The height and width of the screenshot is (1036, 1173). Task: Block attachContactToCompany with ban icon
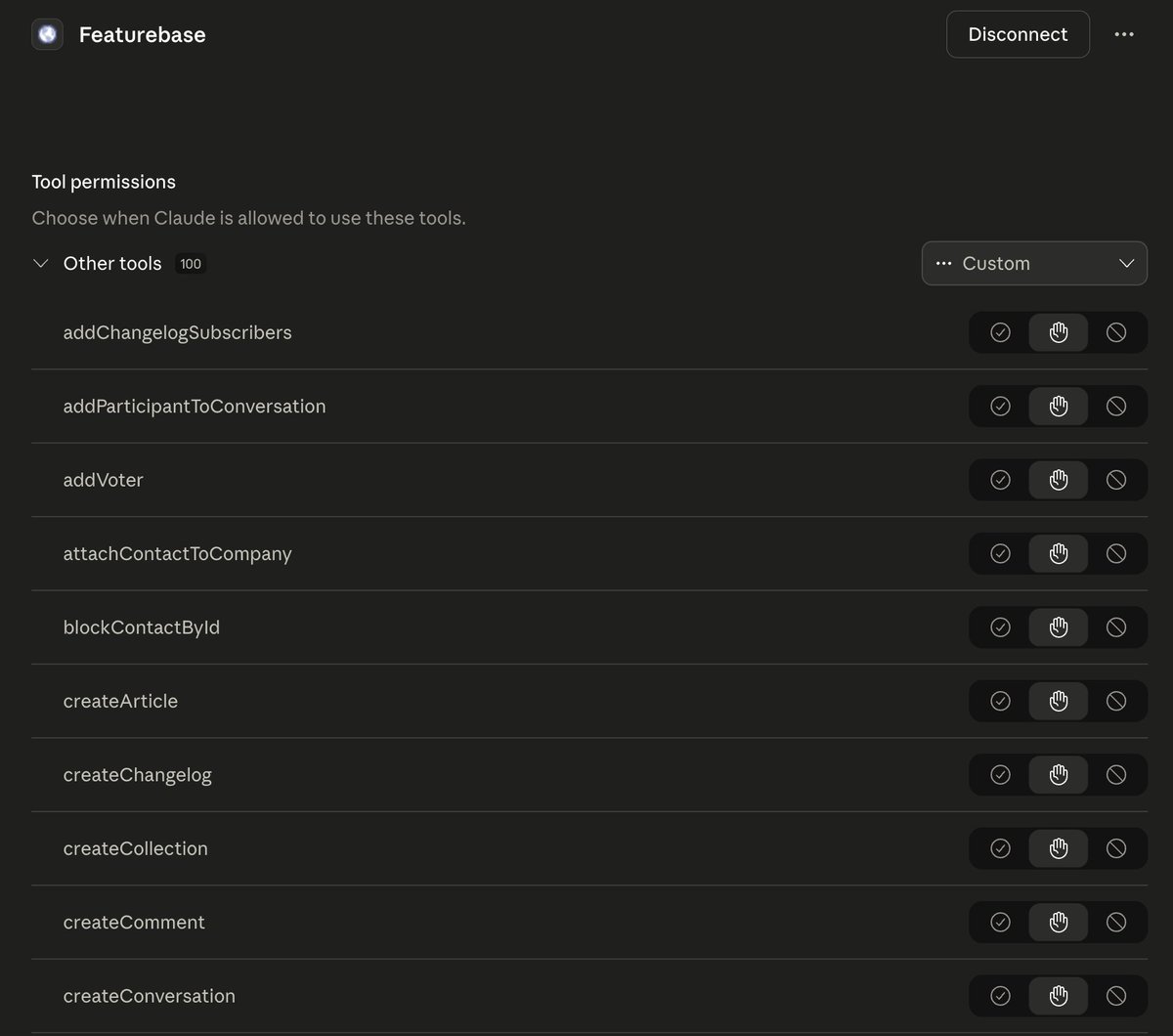pyautogui.click(x=1116, y=553)
